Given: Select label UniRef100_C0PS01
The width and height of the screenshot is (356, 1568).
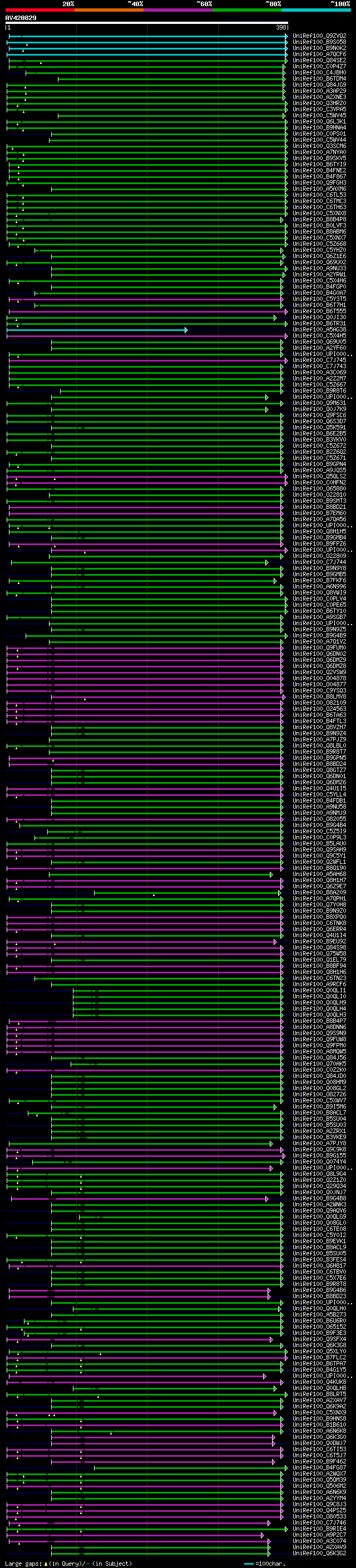Looking at the screenshot, I should 319,134.
